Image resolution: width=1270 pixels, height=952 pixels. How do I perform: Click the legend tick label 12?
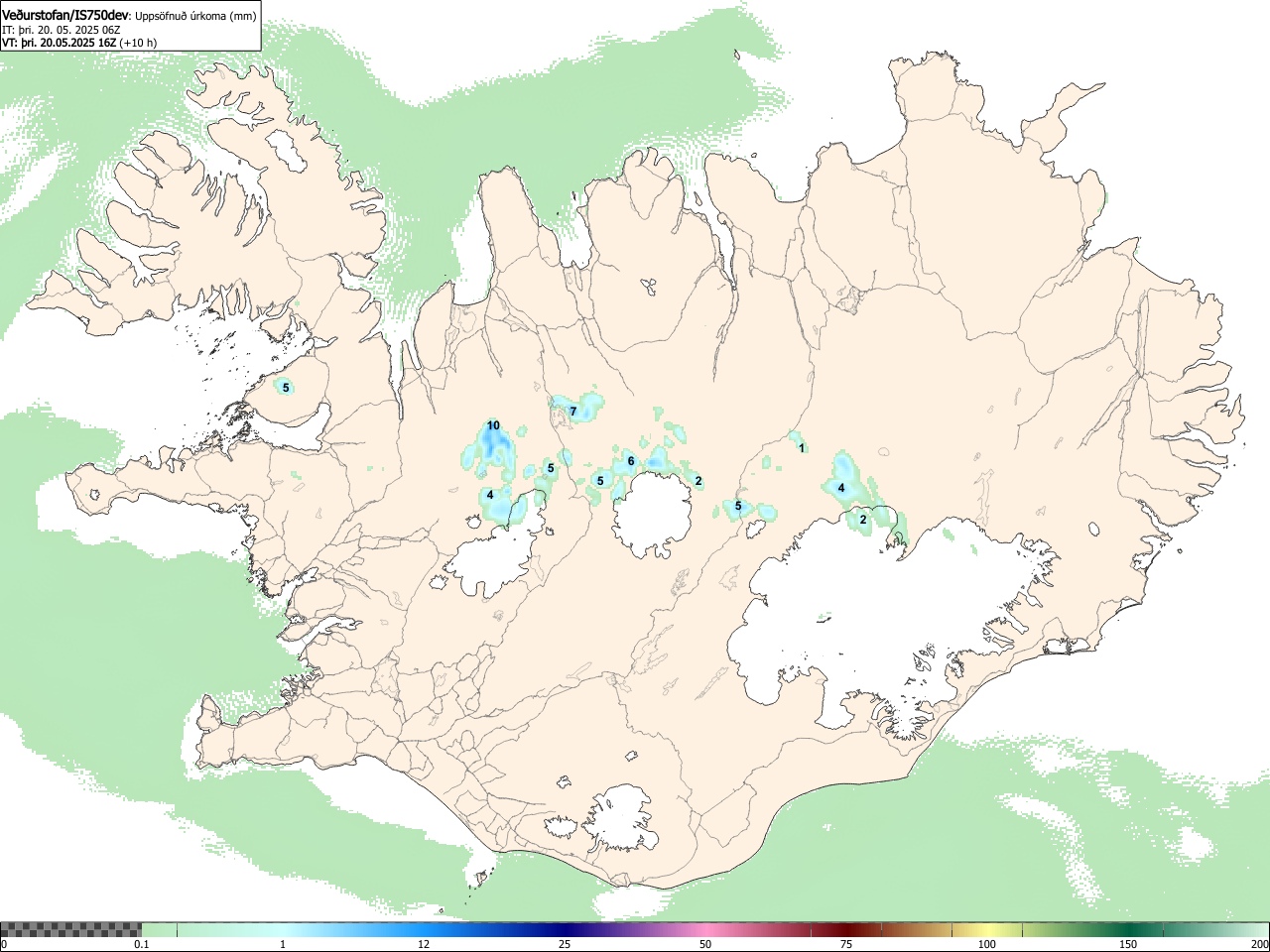[x=424, y=944]
